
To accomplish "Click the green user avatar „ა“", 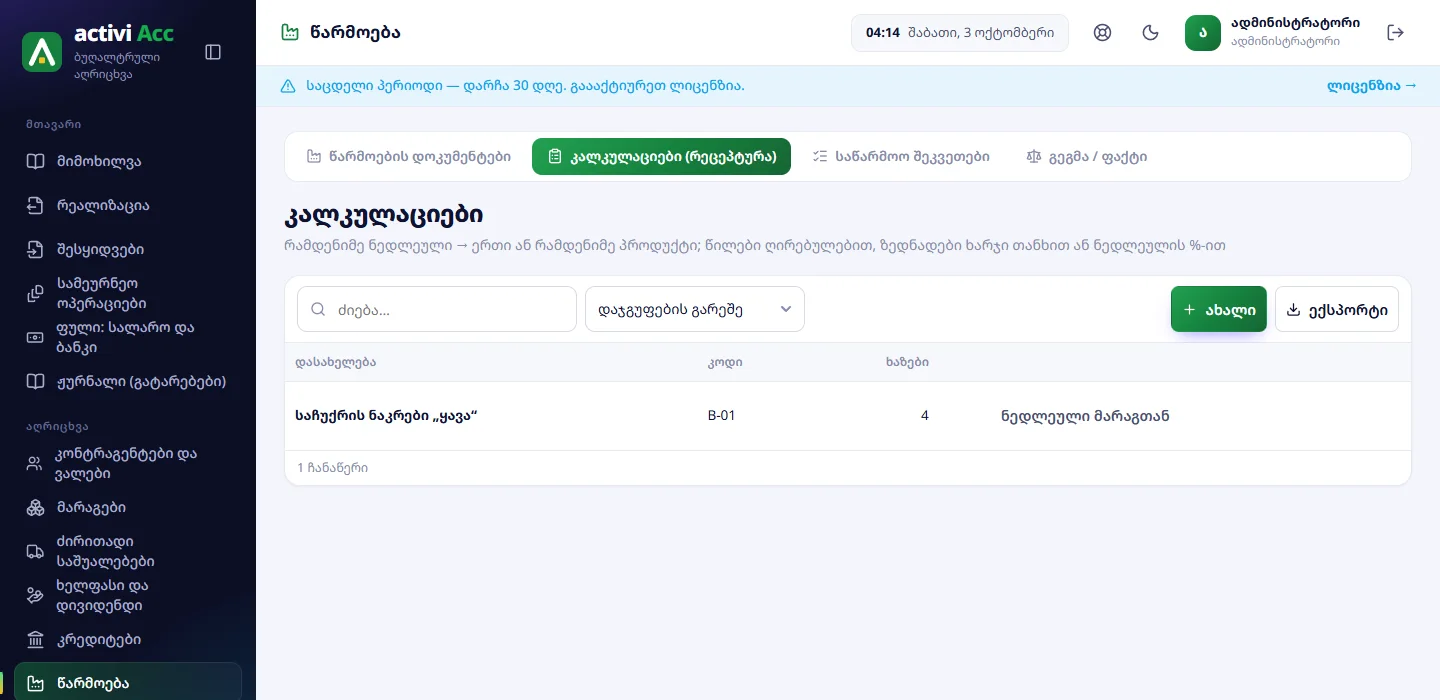I will 1203,33.
